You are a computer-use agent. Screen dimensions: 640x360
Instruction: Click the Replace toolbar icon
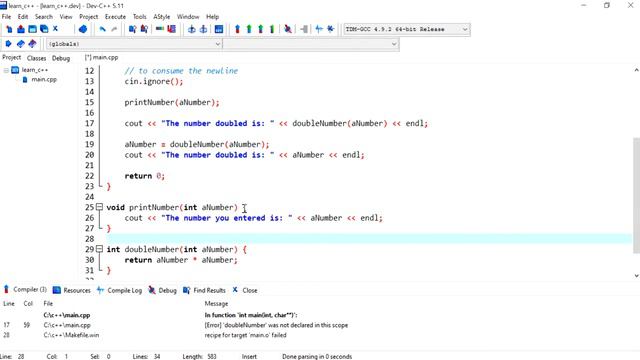click(144, 29)
